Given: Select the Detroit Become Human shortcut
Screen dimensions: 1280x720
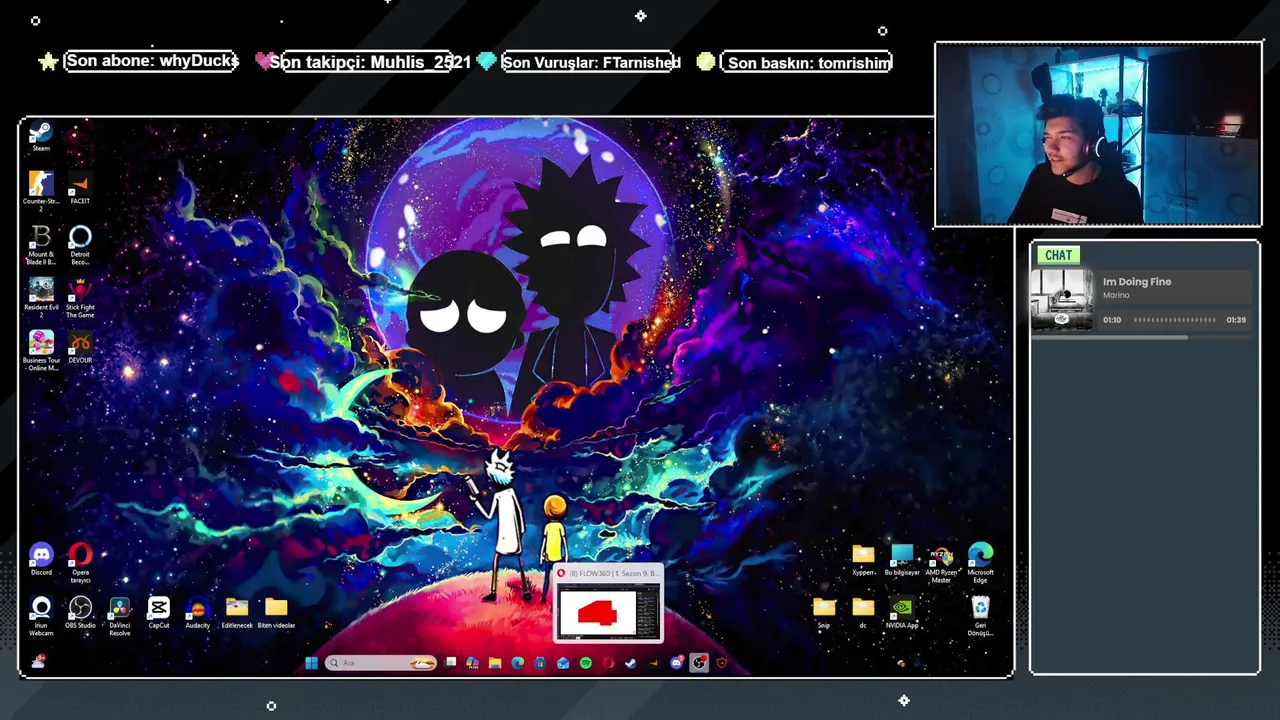Looking at the screenshot, I should point(80,244).
